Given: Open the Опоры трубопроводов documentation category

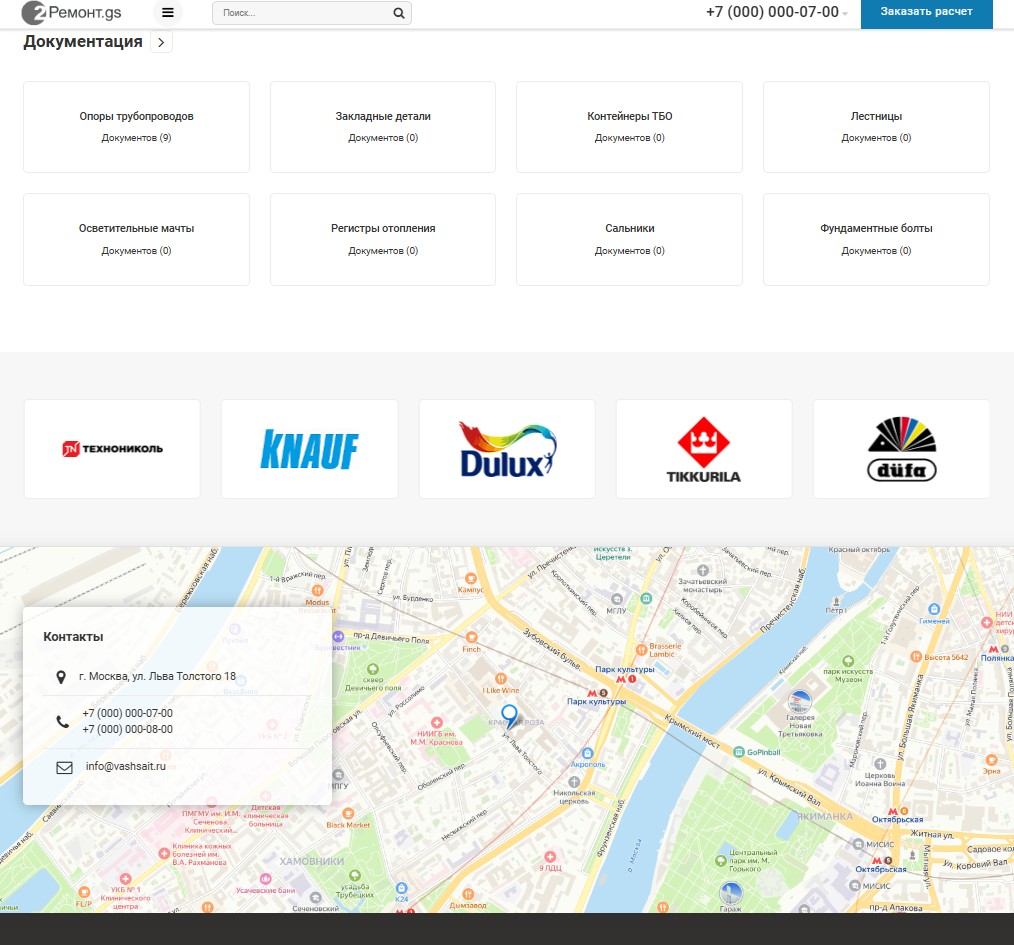Looking at the screenshot, I should (136, 126).
